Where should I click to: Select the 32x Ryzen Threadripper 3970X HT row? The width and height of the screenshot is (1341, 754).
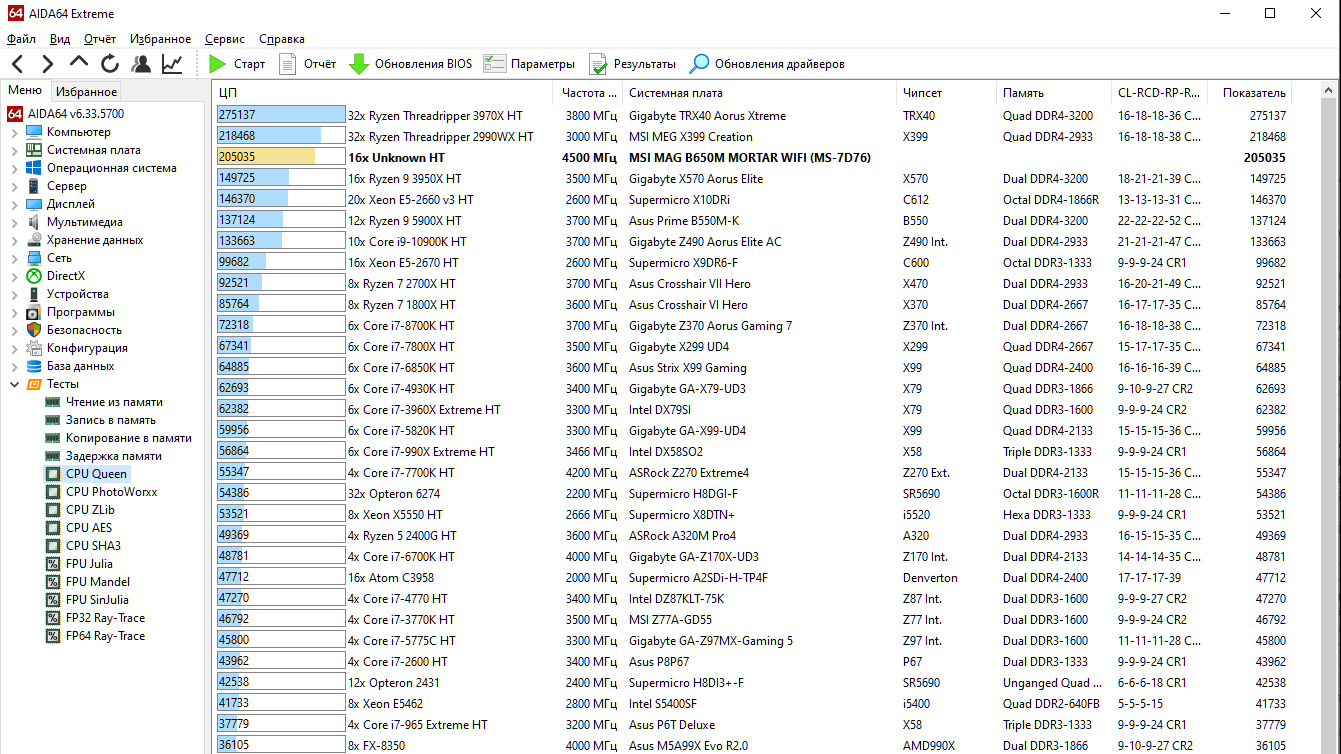coord(753,116)
